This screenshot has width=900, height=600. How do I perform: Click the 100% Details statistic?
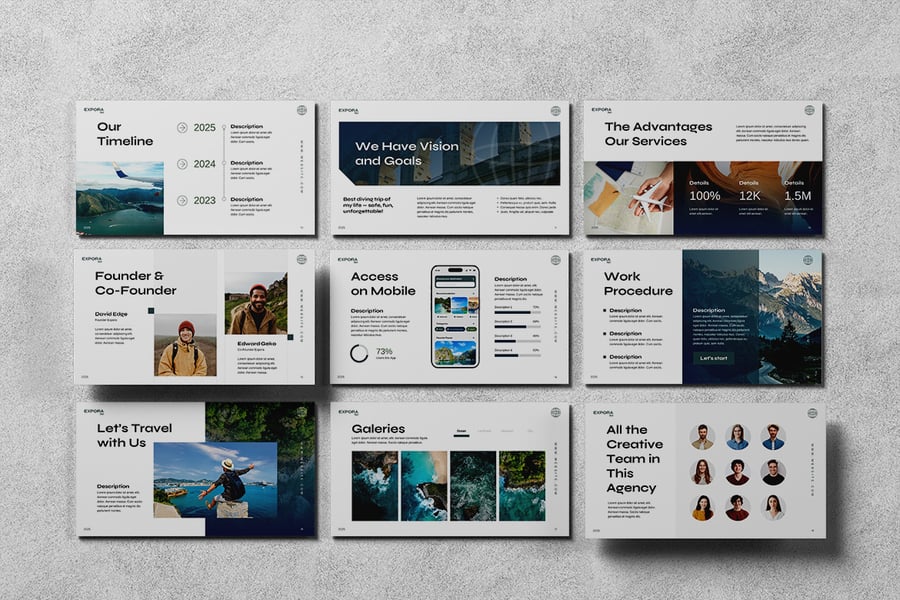[x=704, y=196]
